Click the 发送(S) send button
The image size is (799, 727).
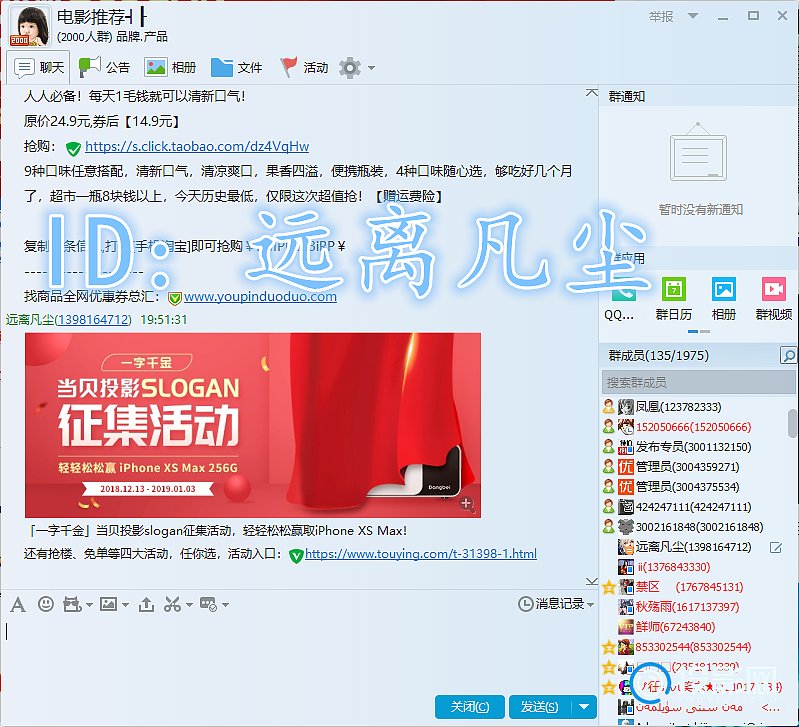click(x=540, y=707)
